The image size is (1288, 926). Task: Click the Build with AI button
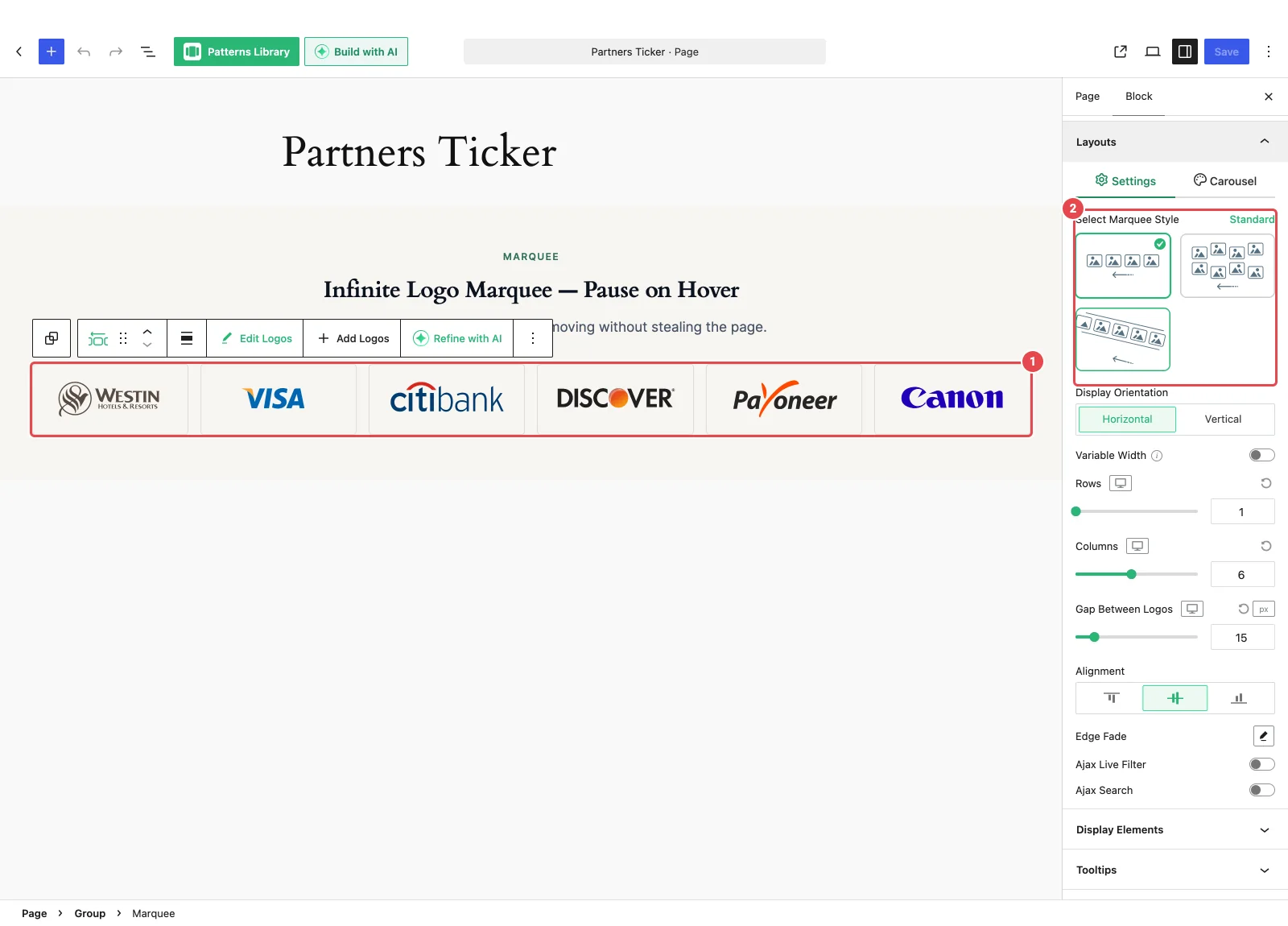pos(356,52)
